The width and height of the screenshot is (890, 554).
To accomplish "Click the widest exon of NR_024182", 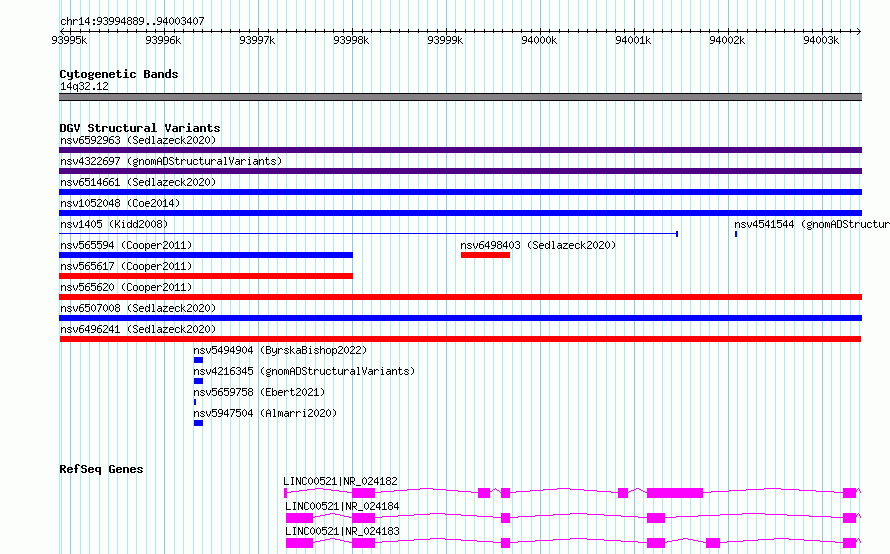I will 675,493.
